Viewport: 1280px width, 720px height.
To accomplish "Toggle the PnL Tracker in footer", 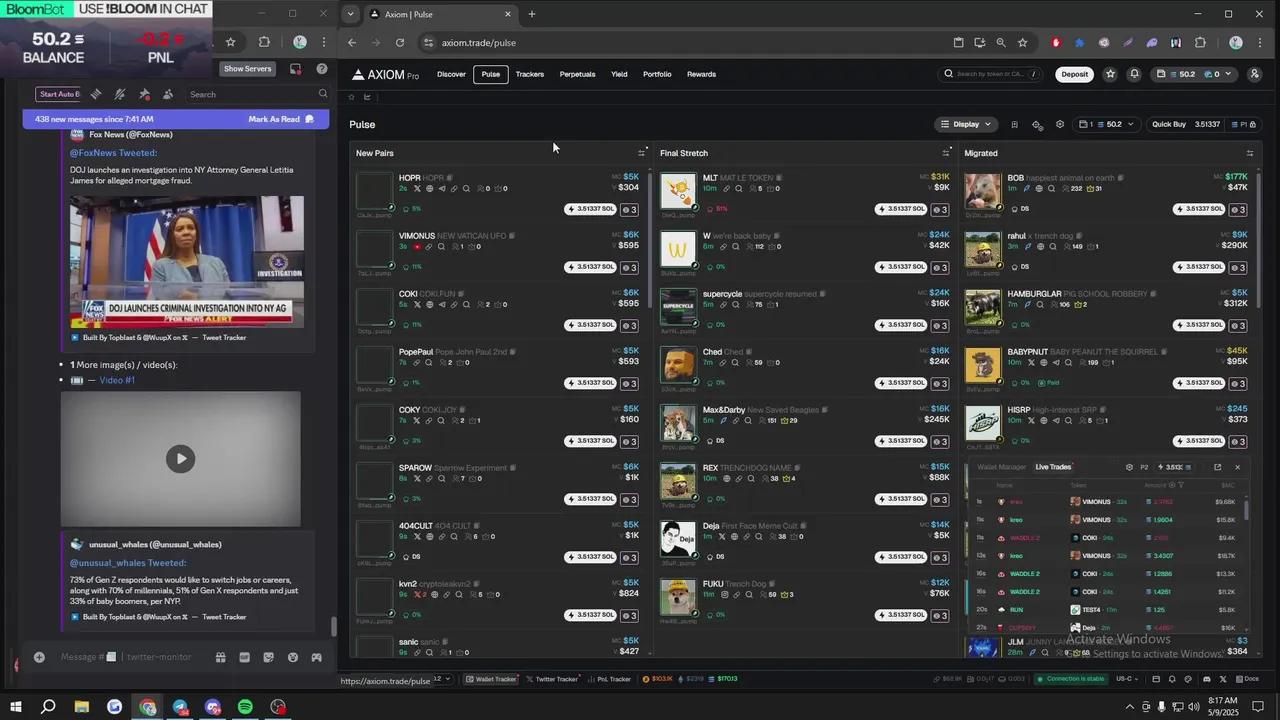I will (x=608, y=679).
